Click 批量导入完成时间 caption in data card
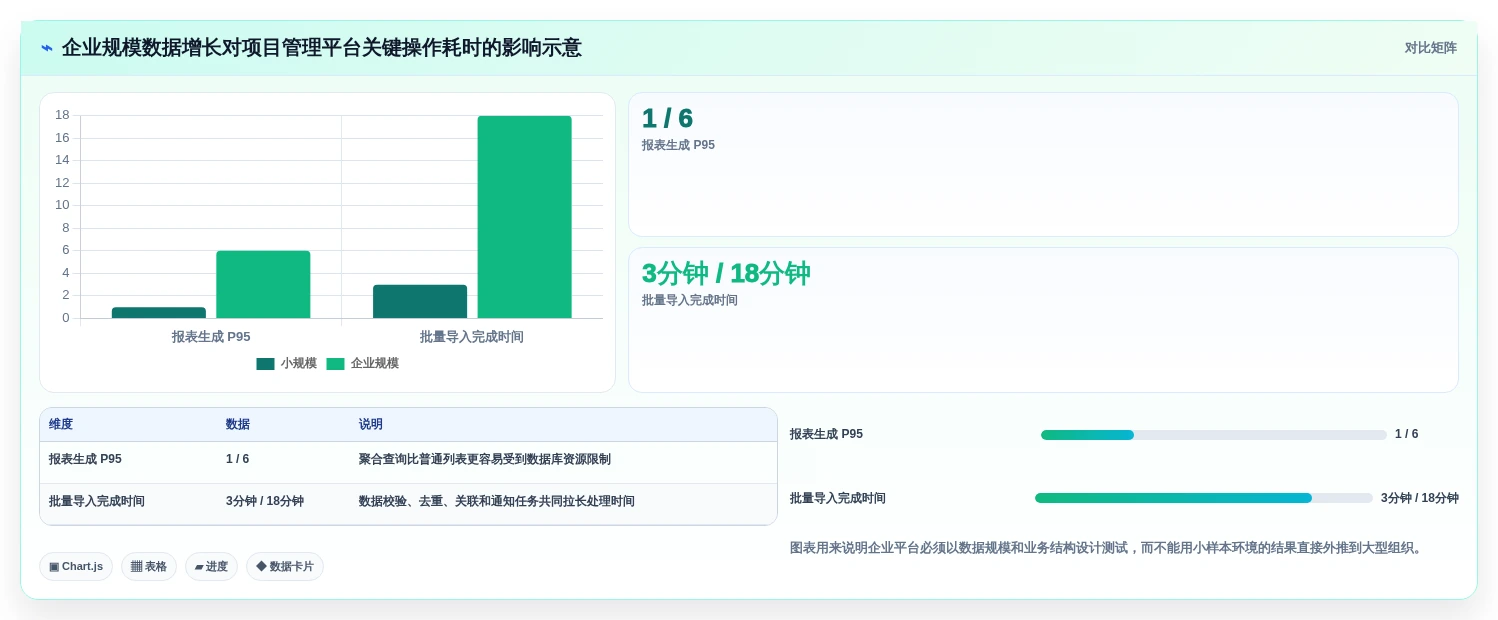Viewport: 1498px width, 620px height. tap(690, 300)
